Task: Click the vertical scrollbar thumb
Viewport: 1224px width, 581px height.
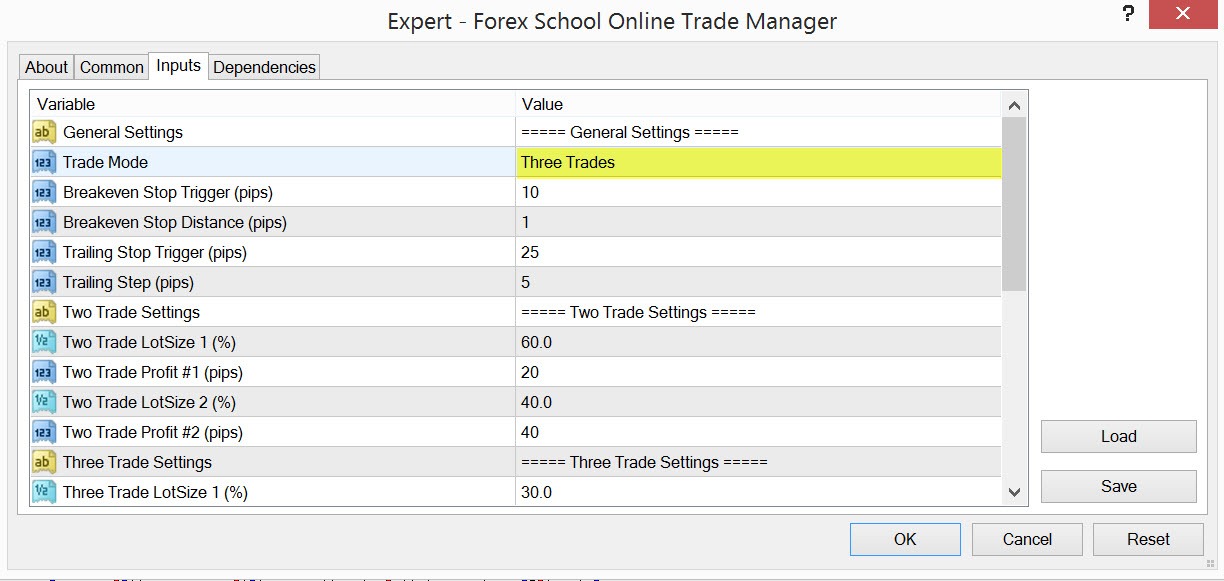Action: point(1014,204)
